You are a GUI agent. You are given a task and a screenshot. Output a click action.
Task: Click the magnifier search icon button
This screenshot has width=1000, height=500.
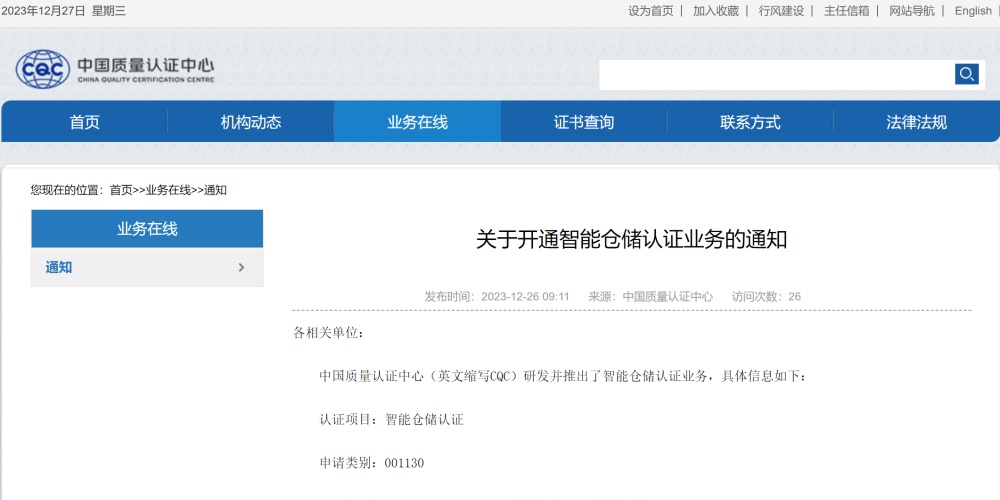point(966,74)
